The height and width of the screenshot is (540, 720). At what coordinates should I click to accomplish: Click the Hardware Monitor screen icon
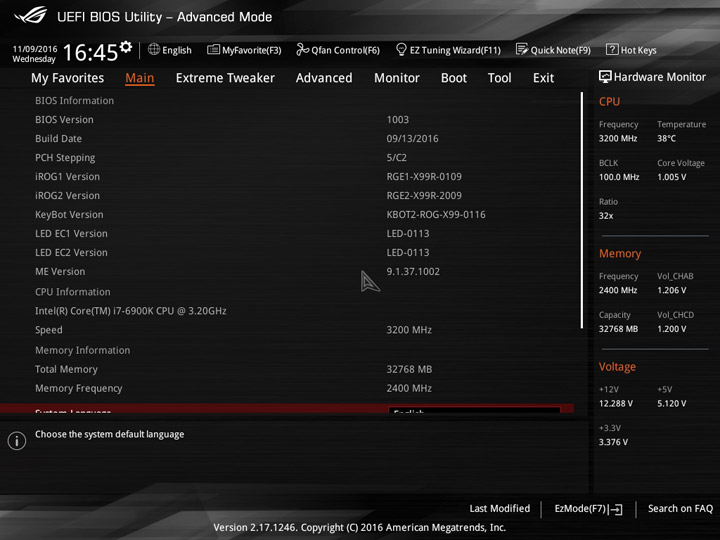click(x=605, y=77)
